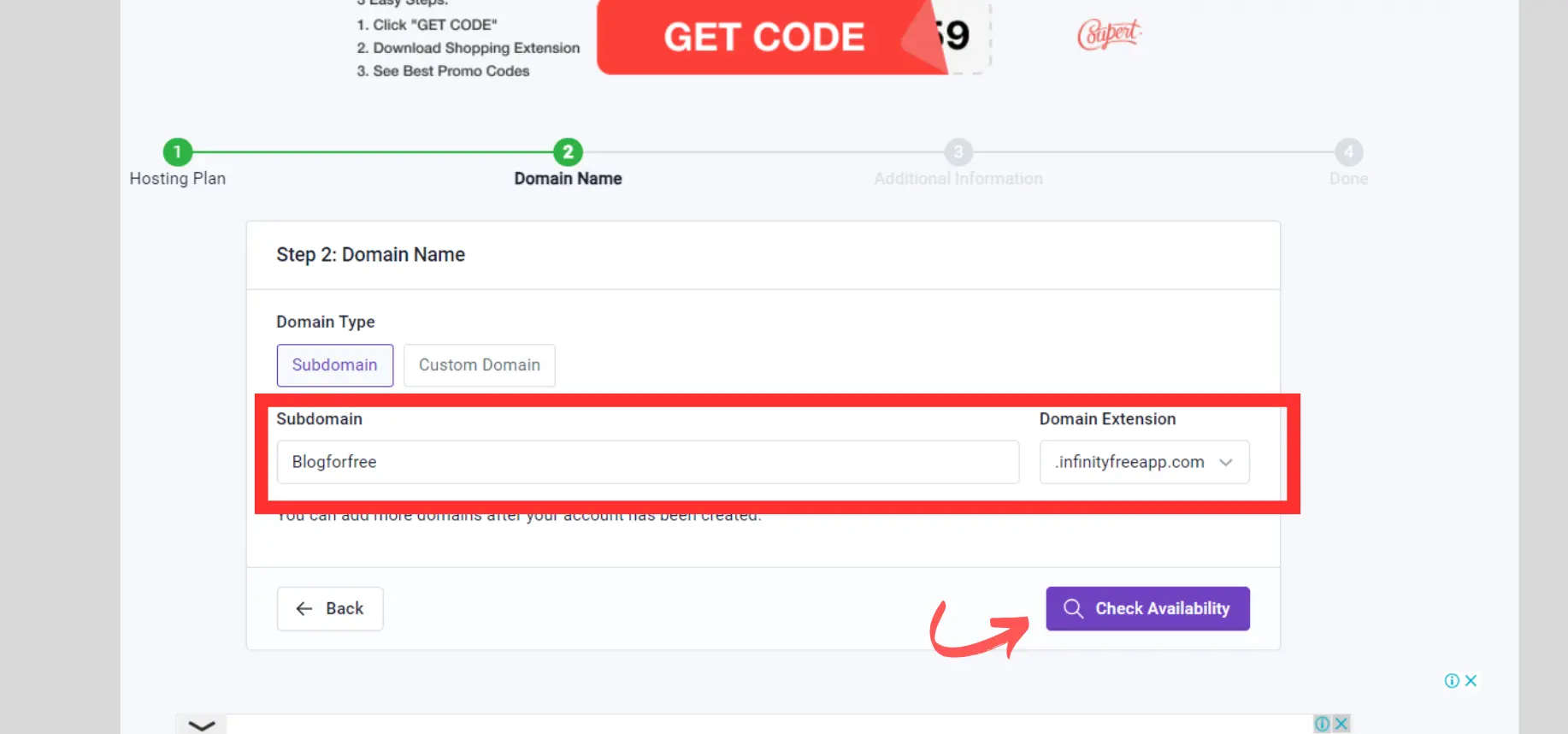This screenshot has width=1568, height=734.
Task: Click the Check Availability button
Action: (1147, 608)
